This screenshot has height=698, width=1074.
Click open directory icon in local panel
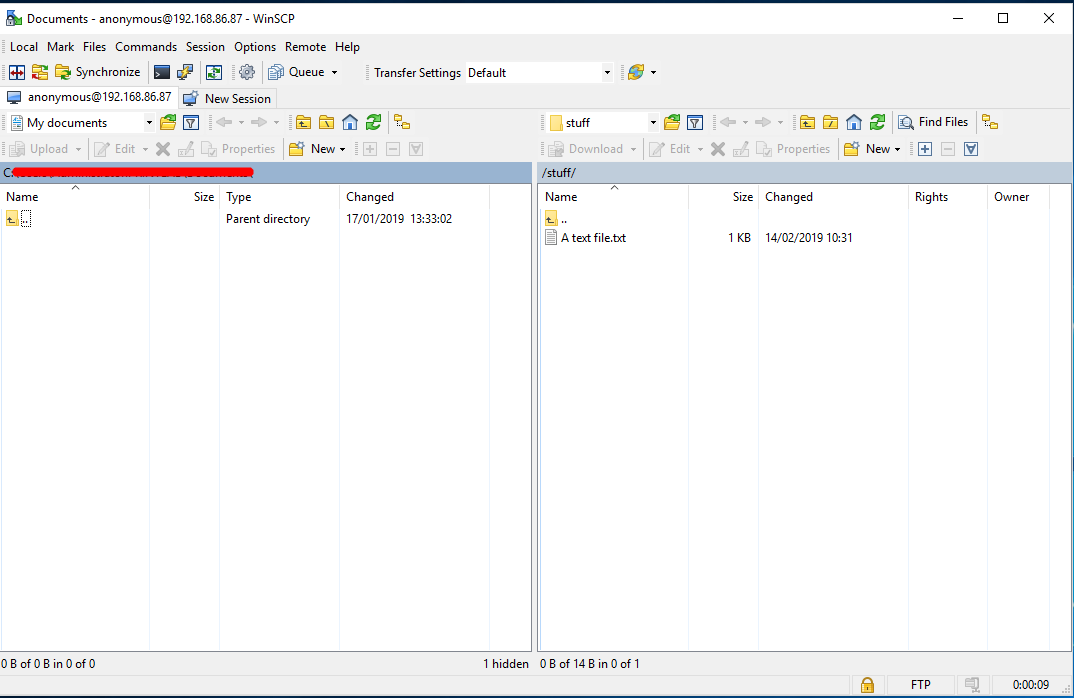pos(168,123)
